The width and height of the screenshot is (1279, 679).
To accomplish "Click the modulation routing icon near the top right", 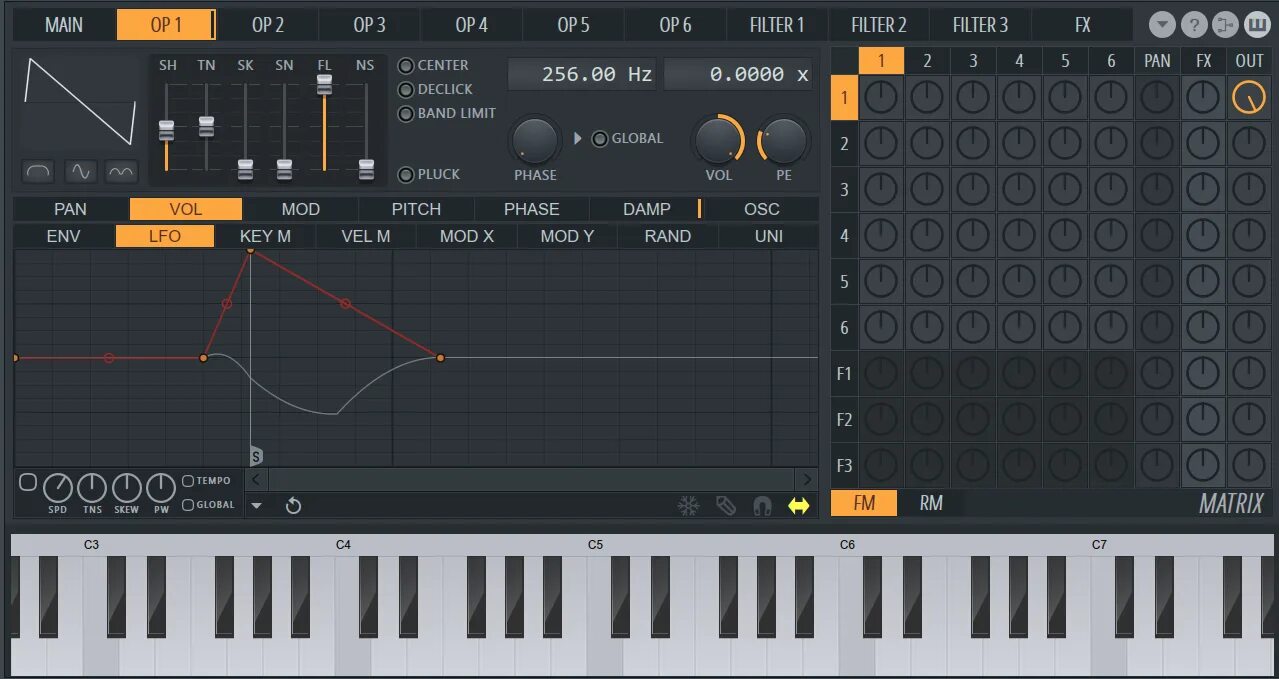I will [x=1224, y=24].
